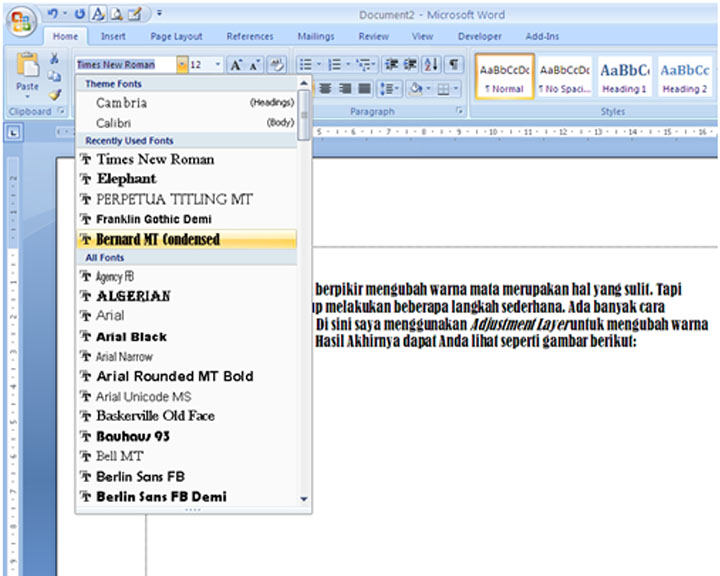Click the Undo icon
720x576 pixels.
coord(53,14)
